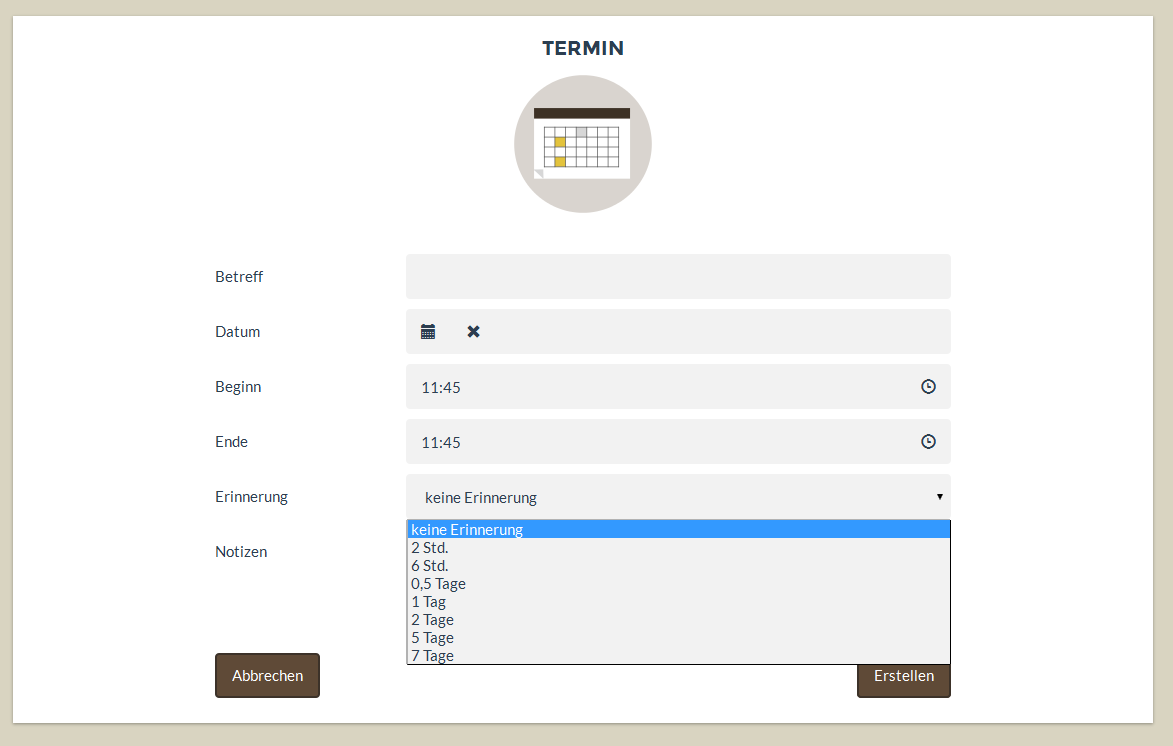Screen dimensions: 1173x746
Task: Click the 'Beginn' label
Action: [238, 387]
